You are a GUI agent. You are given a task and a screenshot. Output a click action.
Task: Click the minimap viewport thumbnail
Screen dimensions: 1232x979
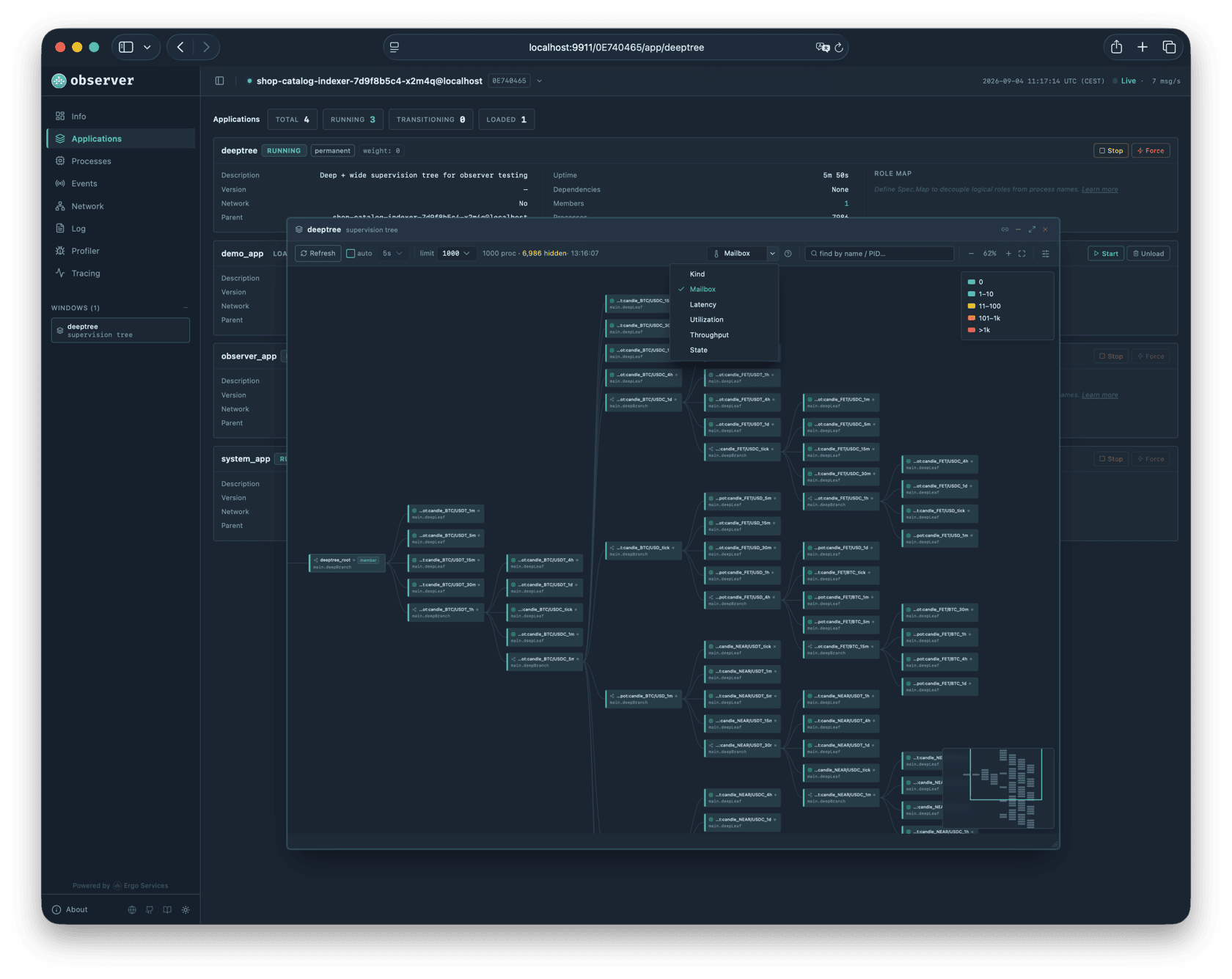(1005, 774)
